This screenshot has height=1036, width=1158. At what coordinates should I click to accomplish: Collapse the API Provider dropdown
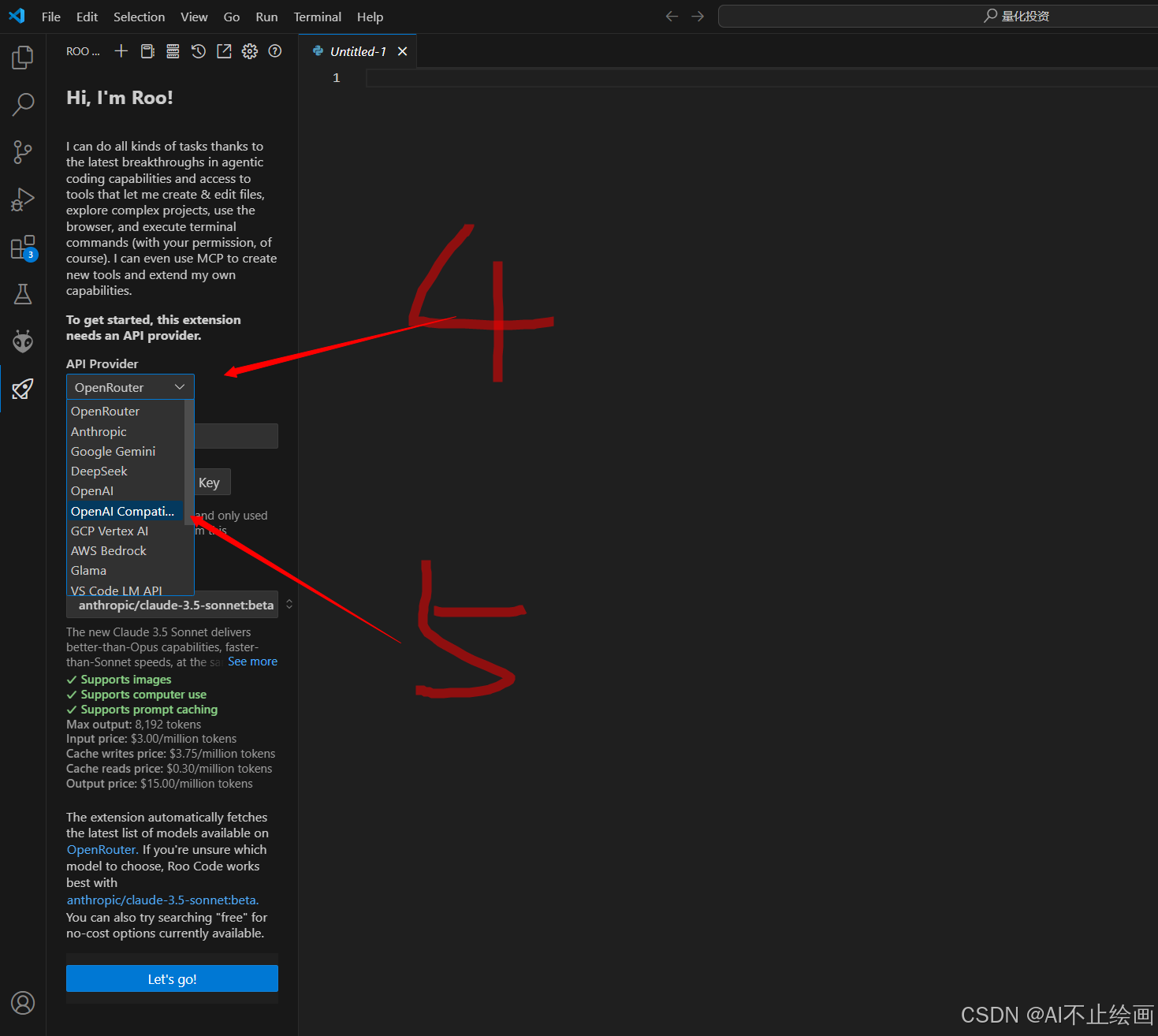point(130,387)
